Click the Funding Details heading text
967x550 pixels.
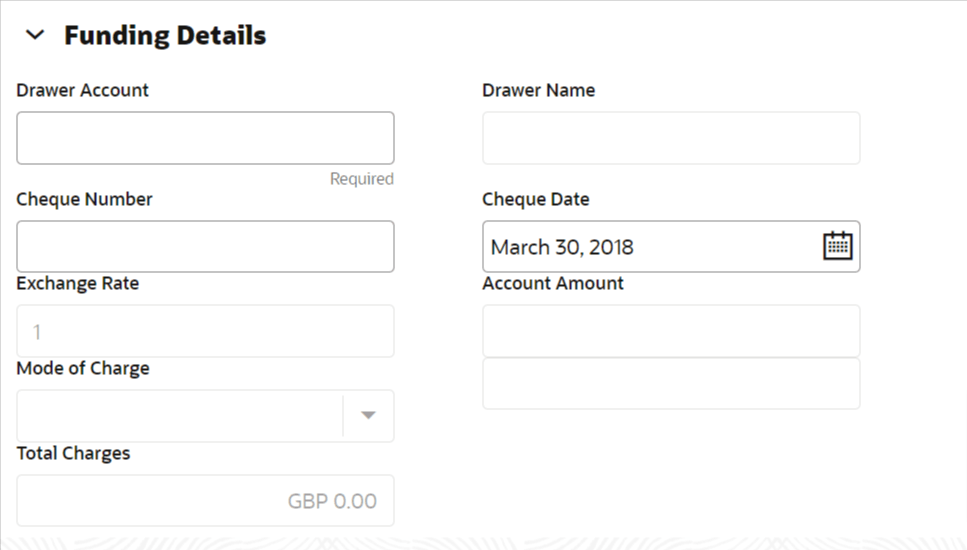click(165, 36)
